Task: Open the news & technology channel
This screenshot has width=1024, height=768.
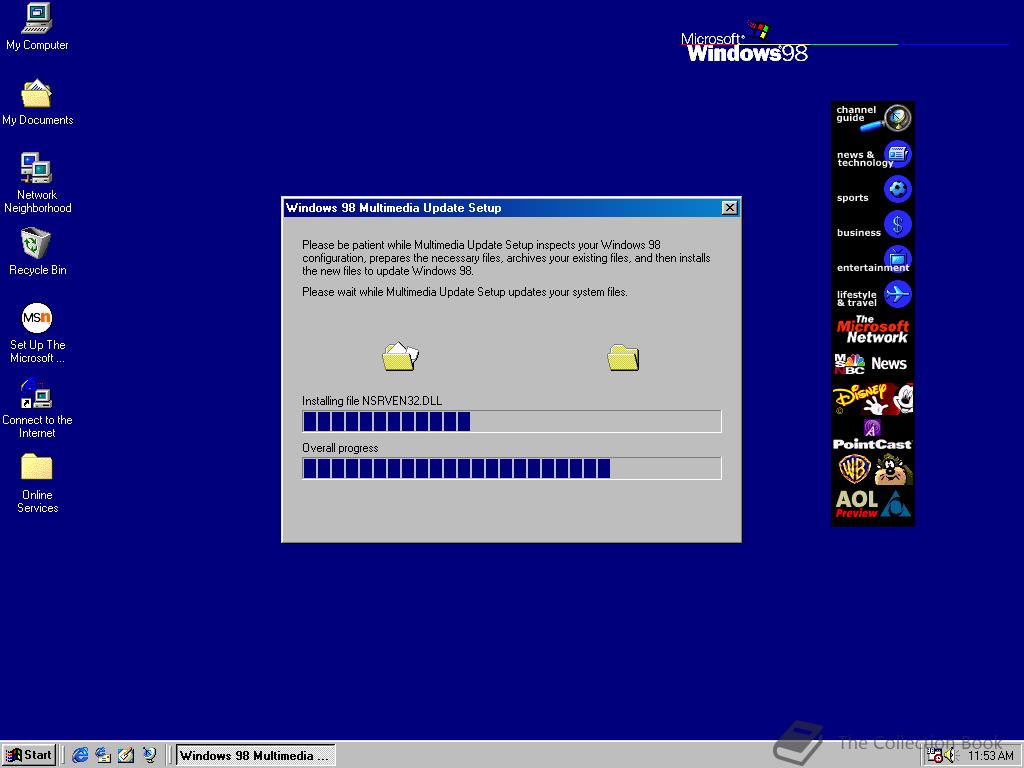Action: point(872,157)
